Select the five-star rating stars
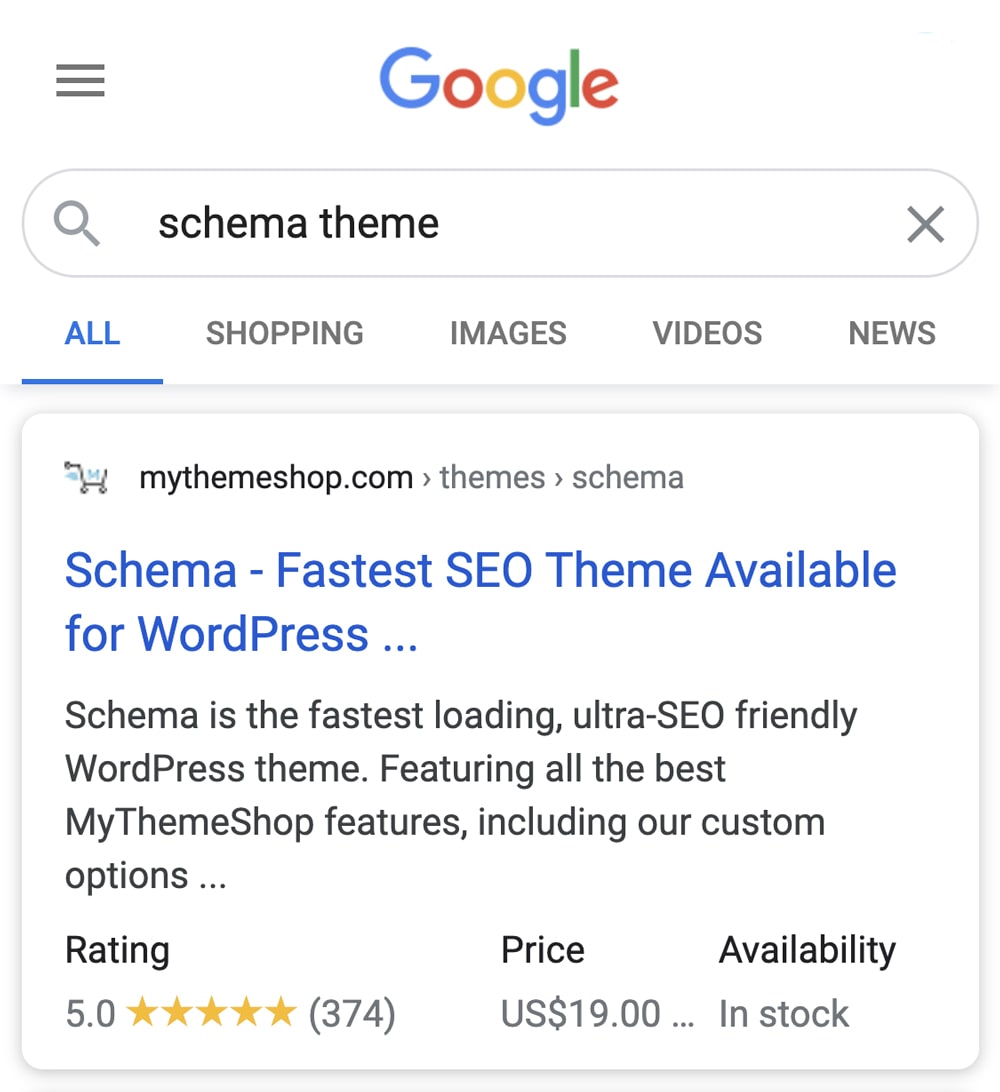 (x=212, y=1013)
